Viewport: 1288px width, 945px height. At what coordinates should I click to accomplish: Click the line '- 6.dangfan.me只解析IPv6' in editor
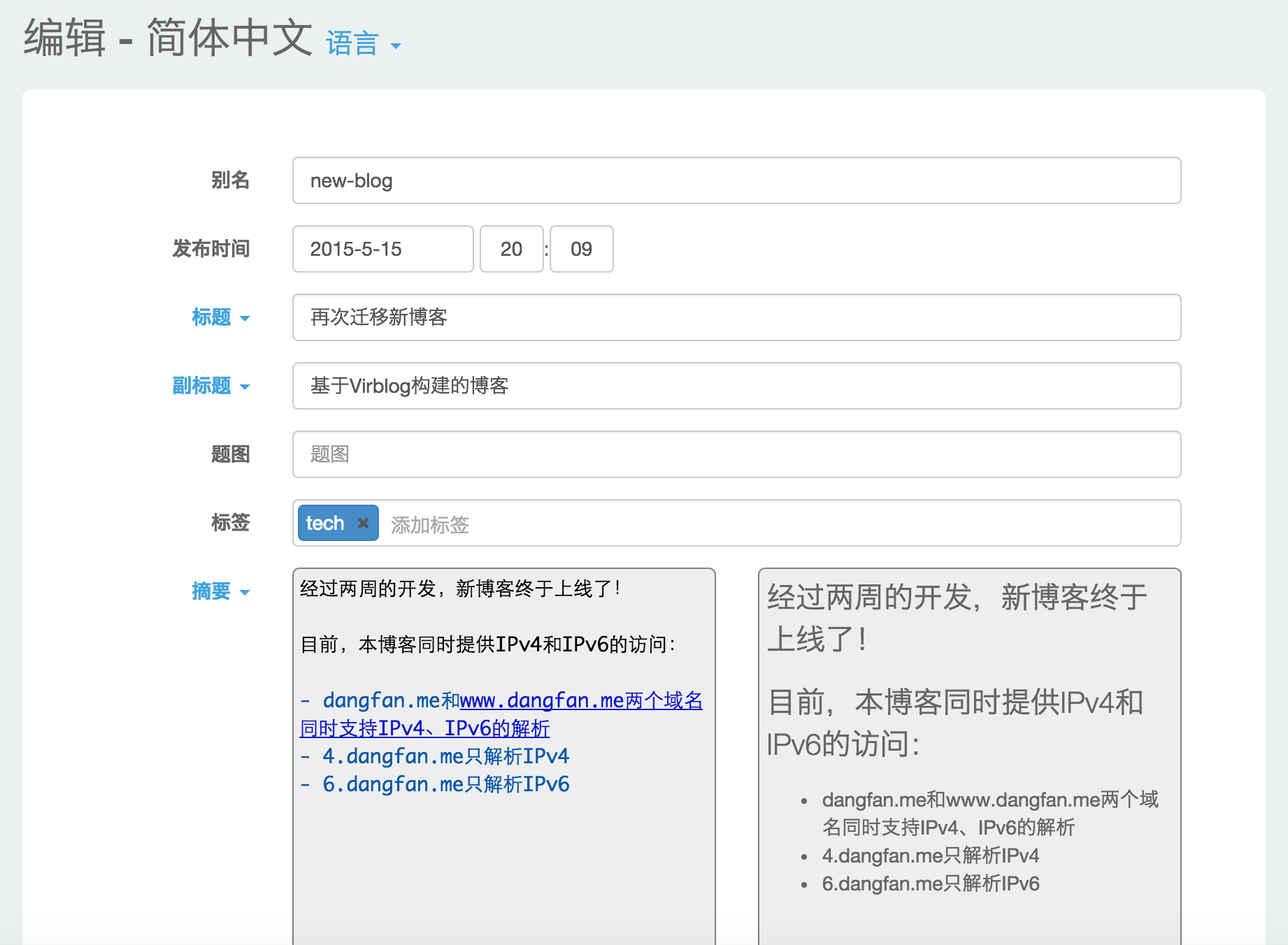tap(435, 784)
